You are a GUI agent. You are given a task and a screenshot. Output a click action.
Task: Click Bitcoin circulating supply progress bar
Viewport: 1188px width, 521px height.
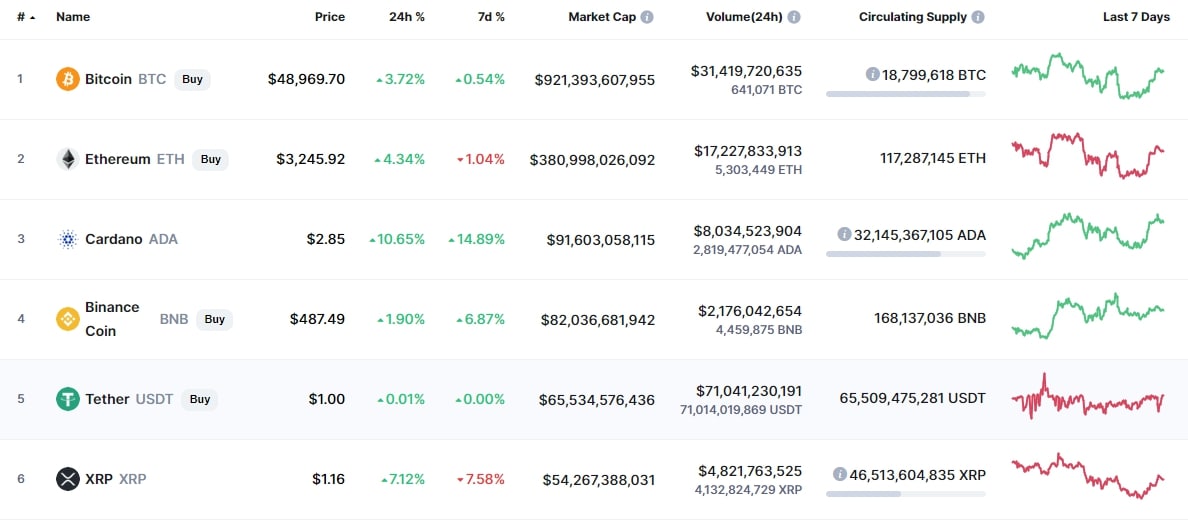(906, 94)
